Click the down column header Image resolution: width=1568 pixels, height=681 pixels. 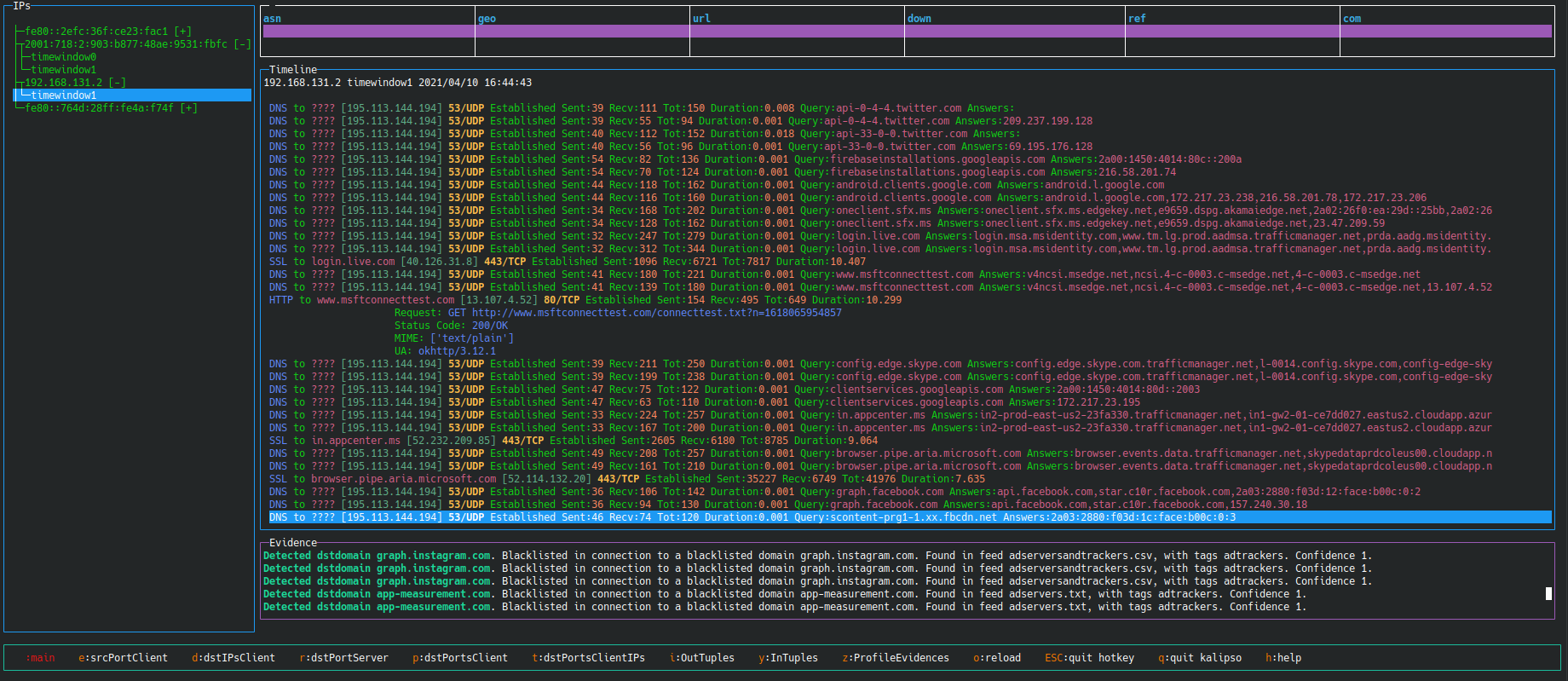pos(919,19)
